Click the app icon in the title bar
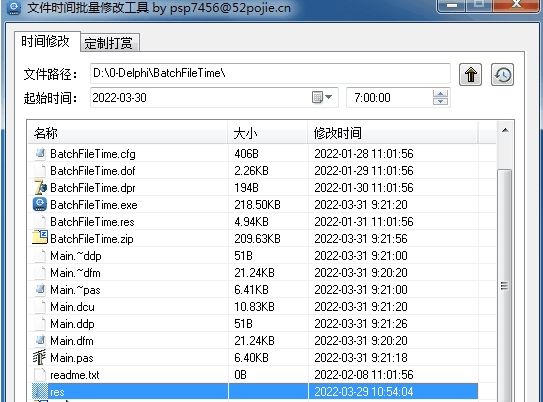 pyautogui.click(x=14, y=8)
